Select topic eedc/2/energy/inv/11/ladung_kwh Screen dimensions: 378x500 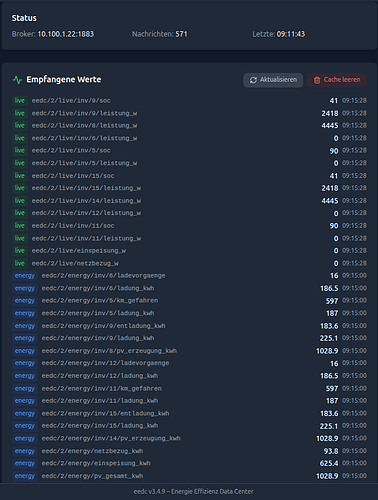point(100,401)
